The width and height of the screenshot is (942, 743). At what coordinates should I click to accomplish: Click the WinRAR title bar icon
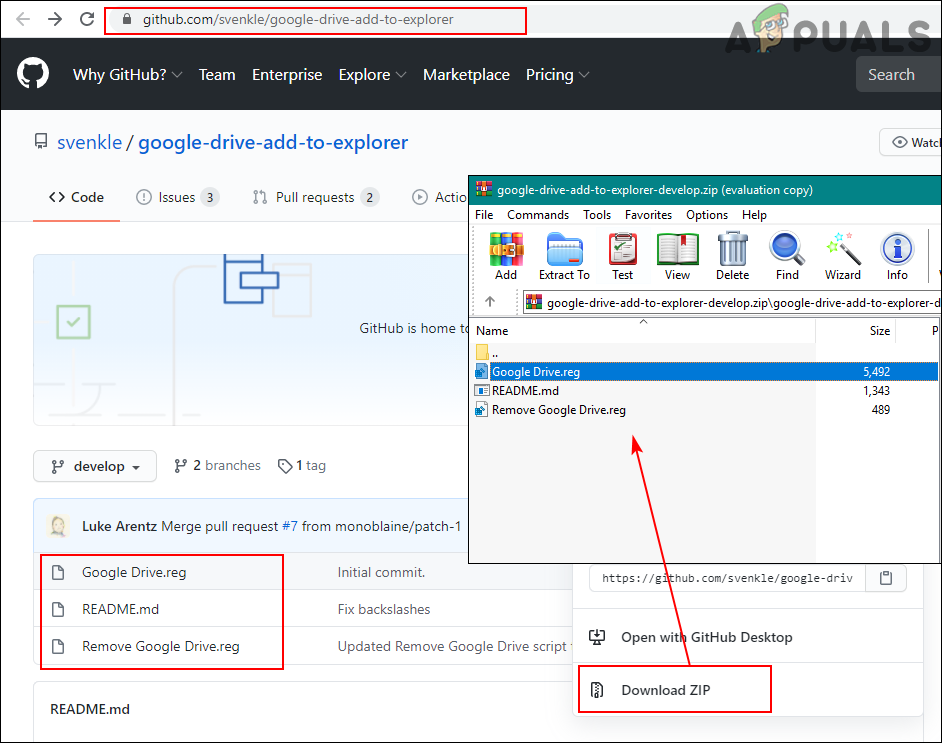pos(484,189)
